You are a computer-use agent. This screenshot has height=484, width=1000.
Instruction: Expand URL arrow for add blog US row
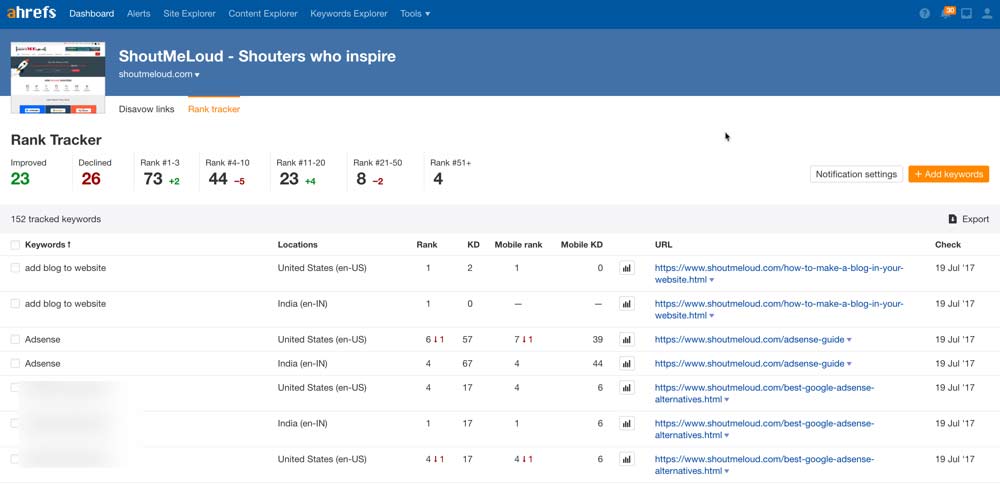[x=711, y=280]
